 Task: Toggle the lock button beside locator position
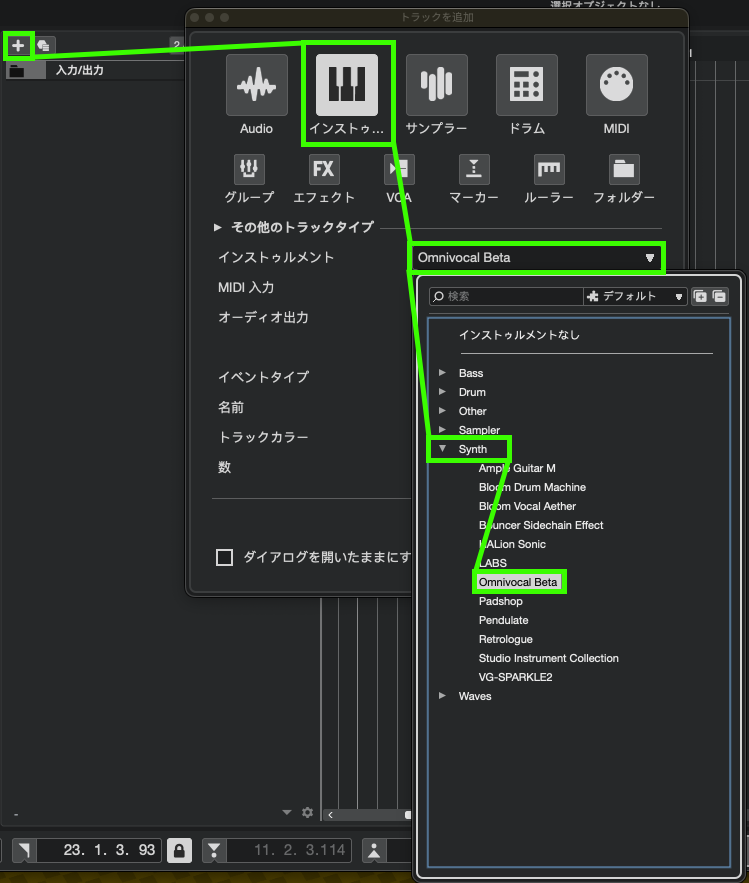click(180, 850)
